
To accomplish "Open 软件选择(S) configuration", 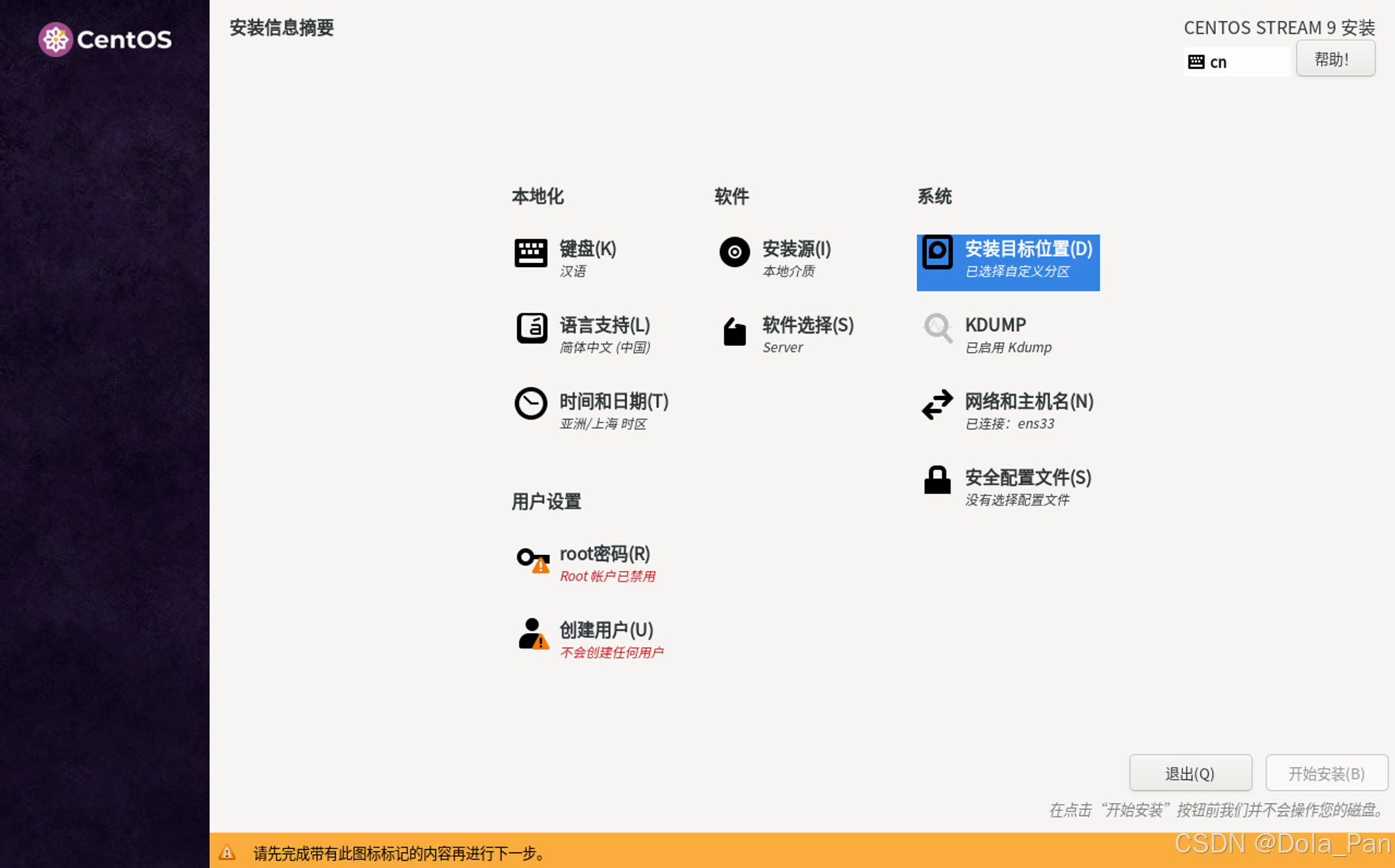I will click(x=808, y=326).
